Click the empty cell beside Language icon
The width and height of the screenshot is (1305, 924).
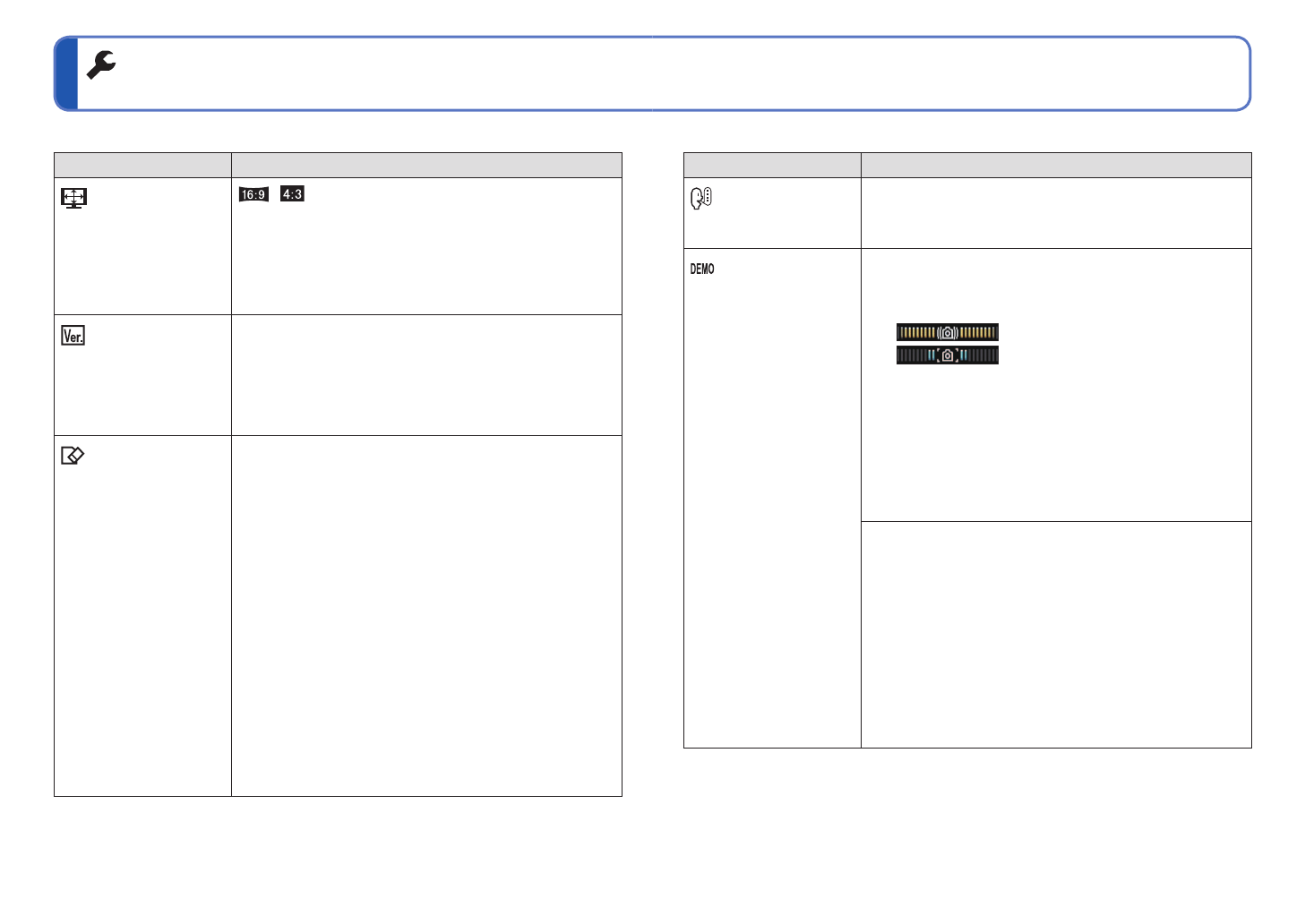(x=1056, y=213)
